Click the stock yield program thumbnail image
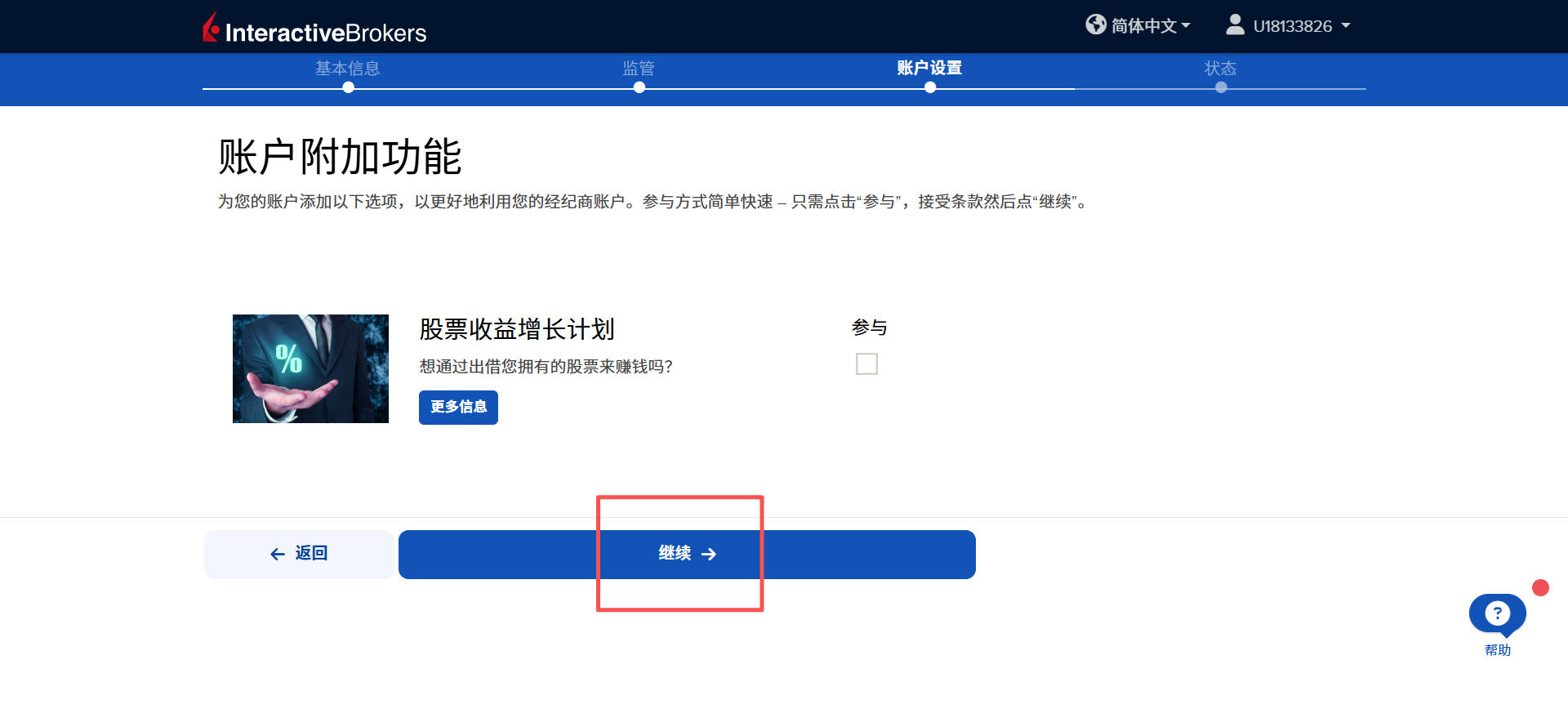The height and width of the screenshot is (718, 1568). 310,368
